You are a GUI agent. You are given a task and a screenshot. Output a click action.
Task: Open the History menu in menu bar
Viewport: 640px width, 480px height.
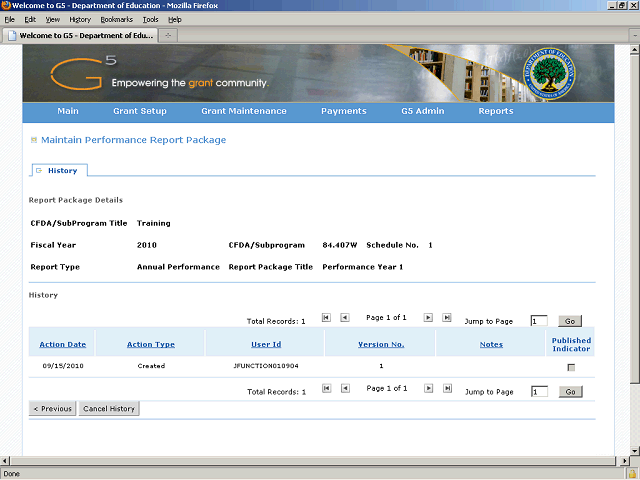pyautogui.click(x=80, y=20)
